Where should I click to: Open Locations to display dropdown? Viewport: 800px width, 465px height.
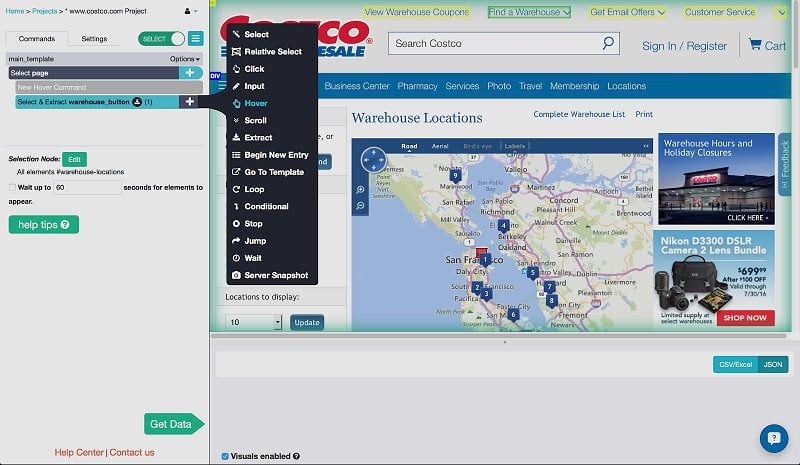coord(253,322)
